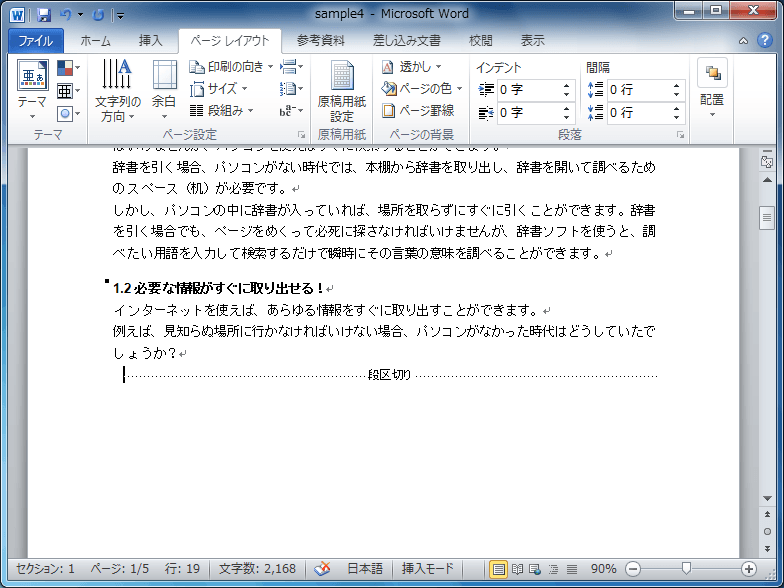Switch to ホーム tab
Screen dimensions: 784x588
click(x=96, y=41)
